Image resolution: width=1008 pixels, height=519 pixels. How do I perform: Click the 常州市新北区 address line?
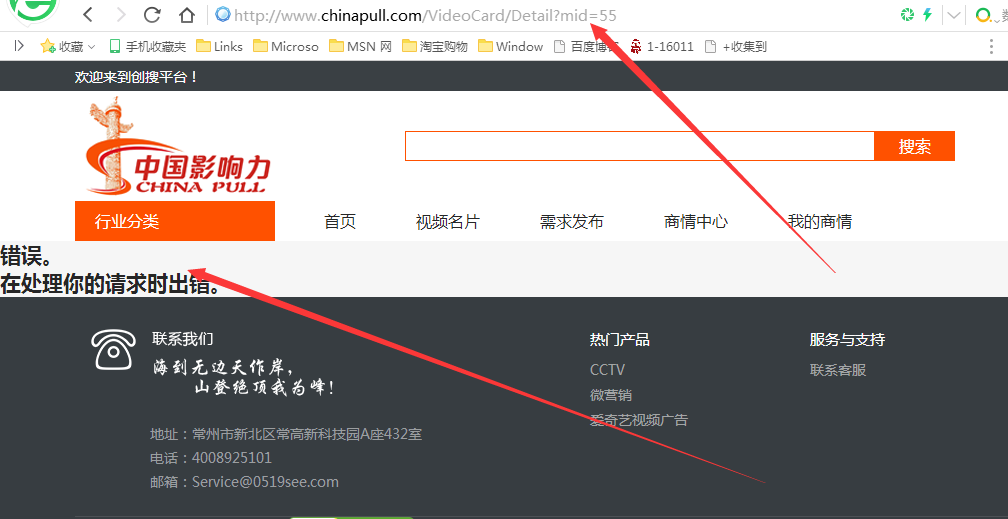(286, 434)
